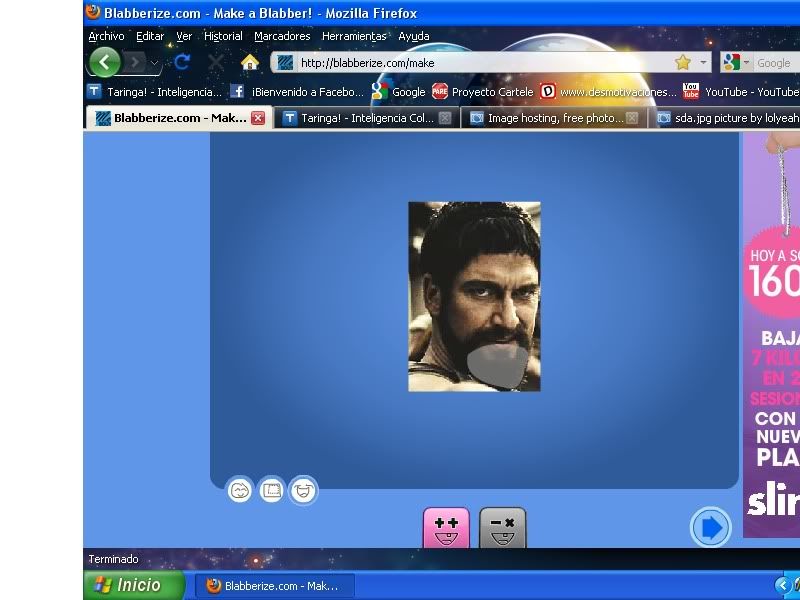This screenshot has width=800, height=600.
Task: Click the blue next arrow button
Action: pos(711,528)
